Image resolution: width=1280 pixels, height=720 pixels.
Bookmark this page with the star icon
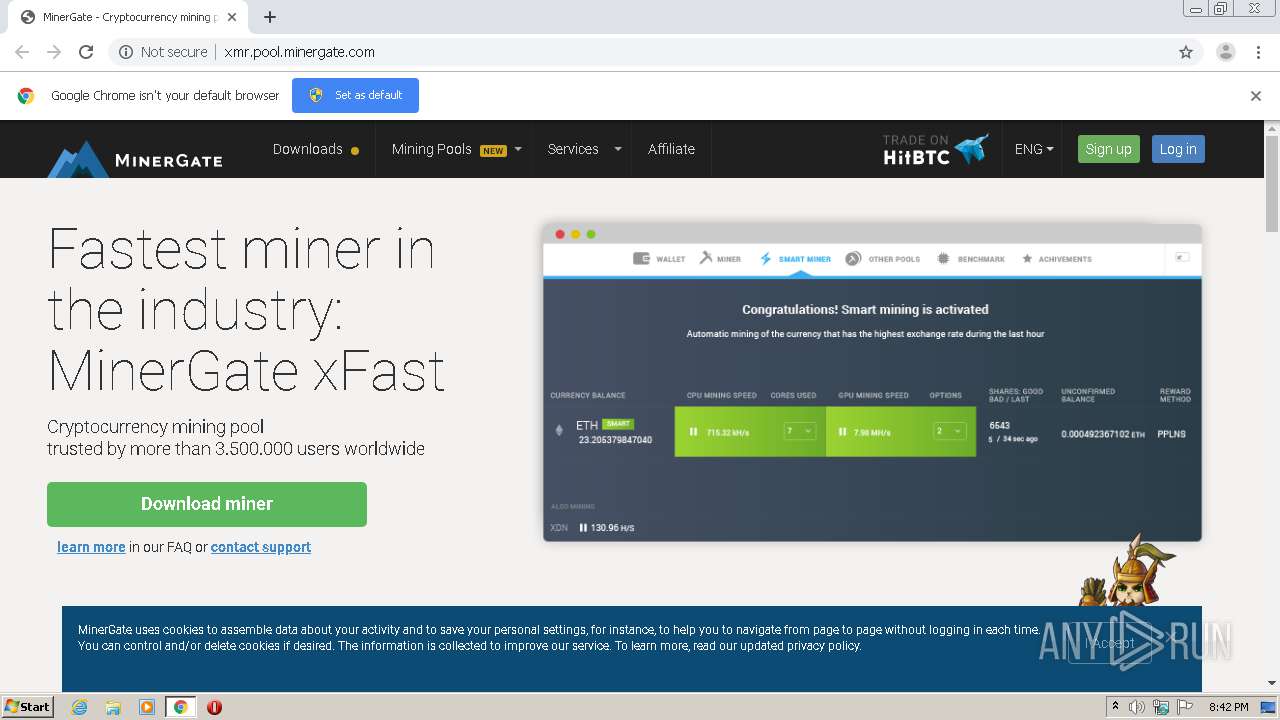pyautogui.click(x=1186, y=52)
